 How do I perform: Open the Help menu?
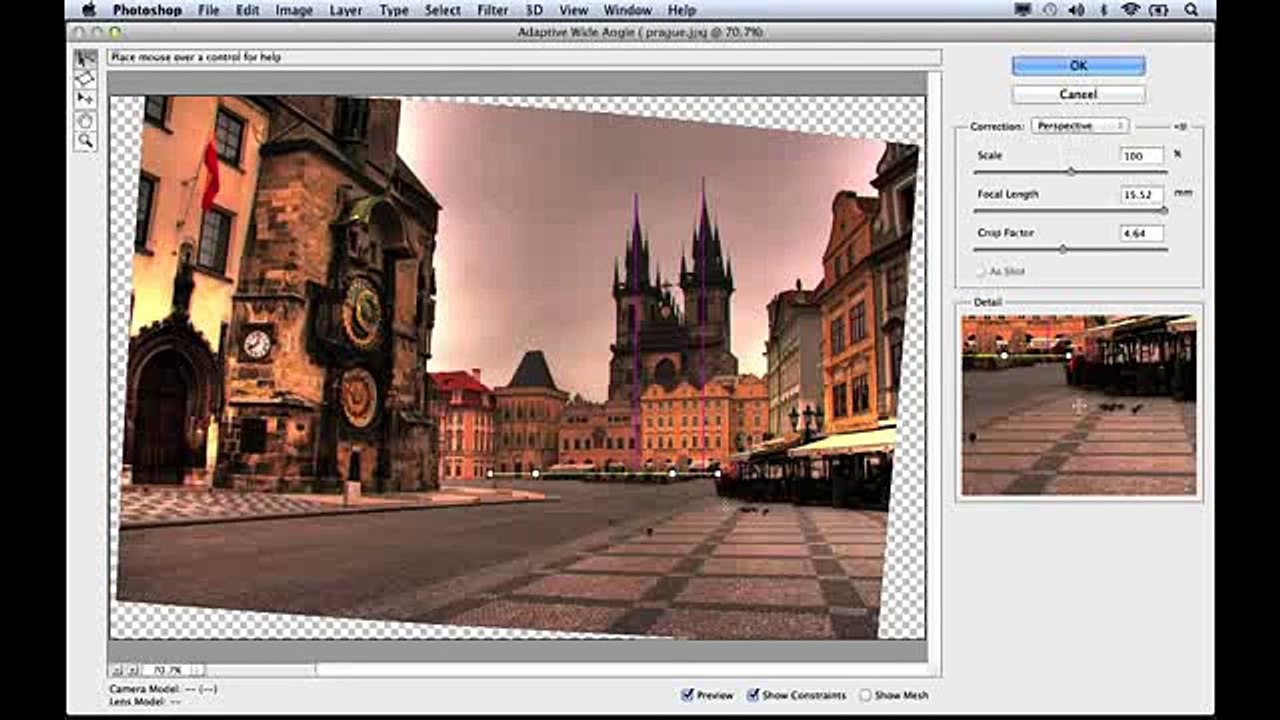pyautogui.click(x=681, y=10)
